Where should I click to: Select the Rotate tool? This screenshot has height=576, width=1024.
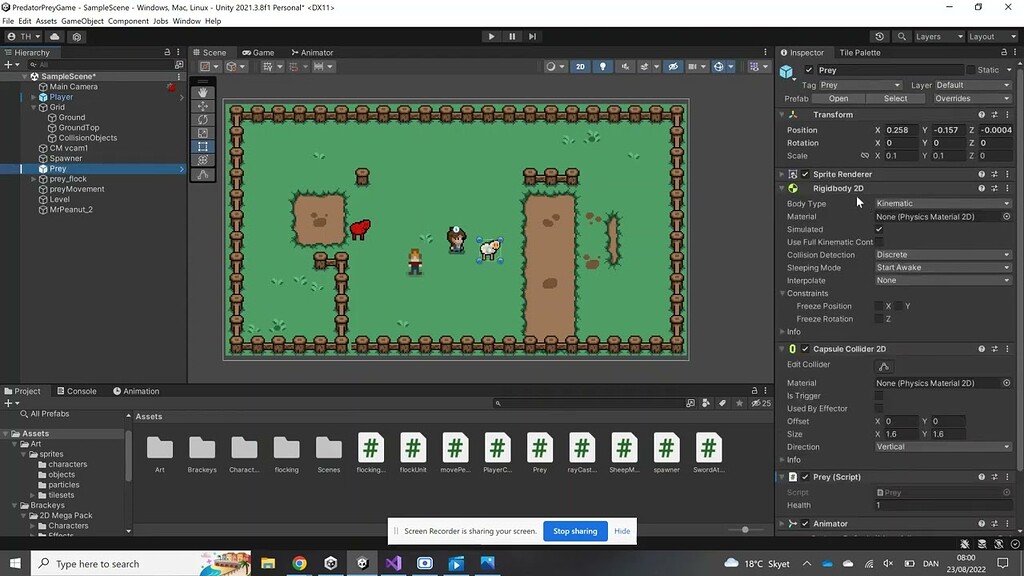(x=203, y=121)
